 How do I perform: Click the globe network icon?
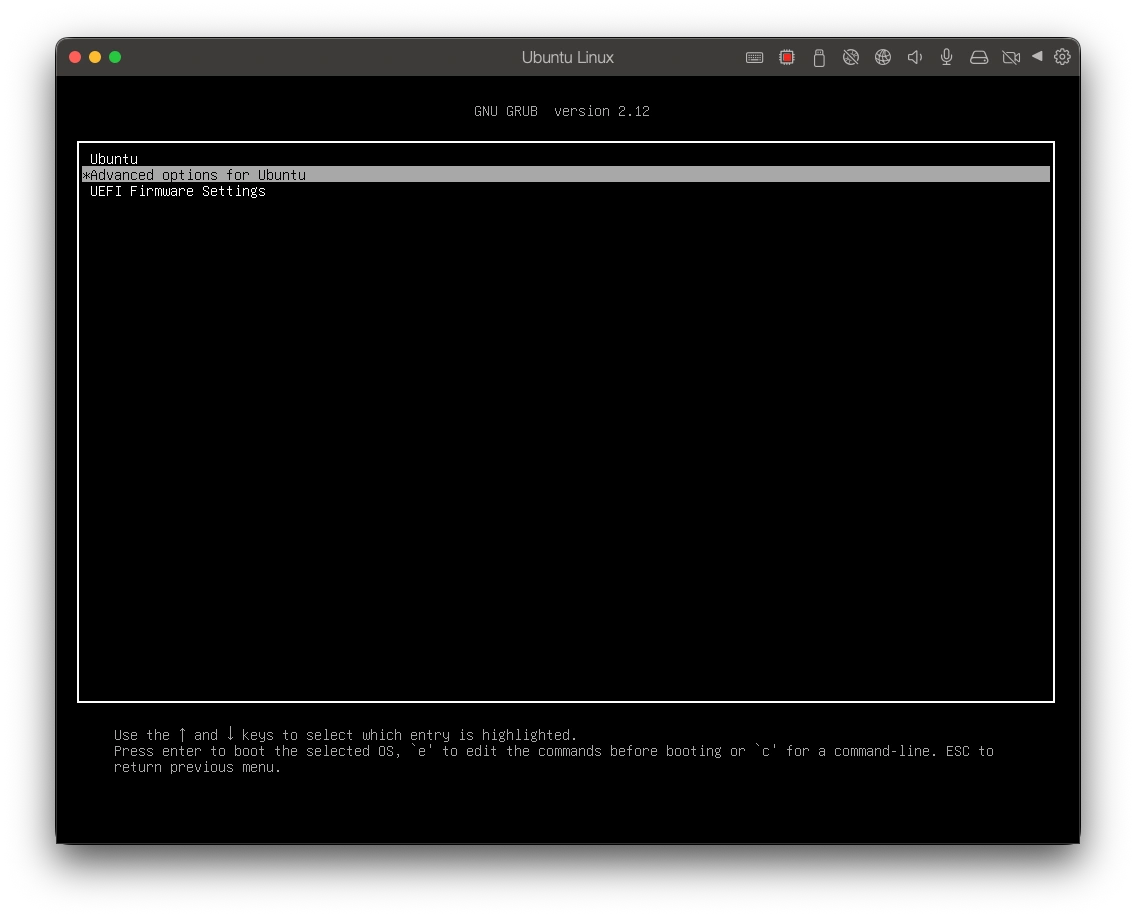[882, 57]
